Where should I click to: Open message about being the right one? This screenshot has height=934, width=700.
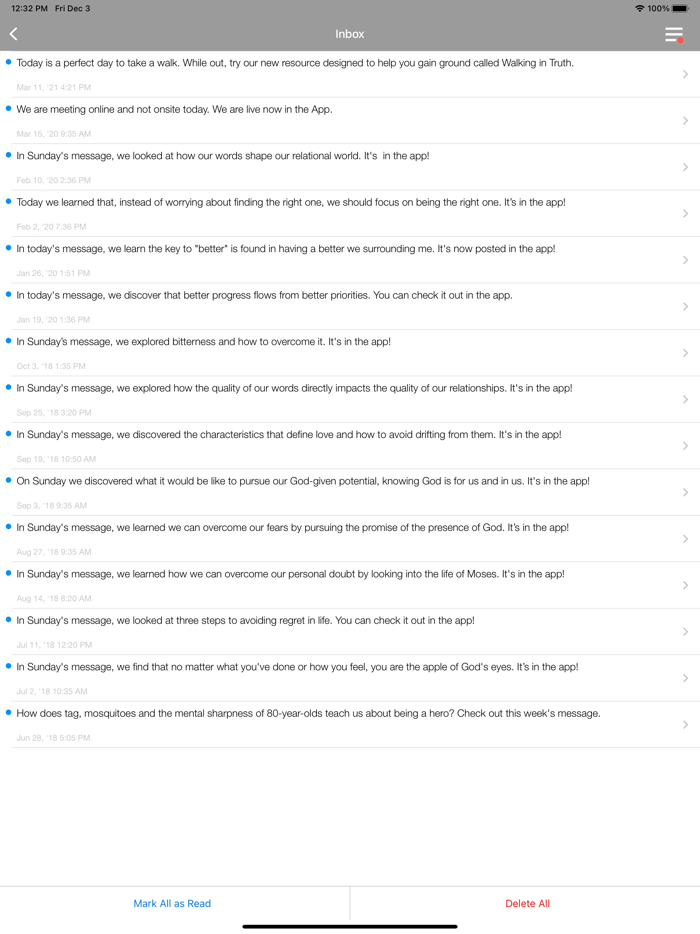[291, 202]
